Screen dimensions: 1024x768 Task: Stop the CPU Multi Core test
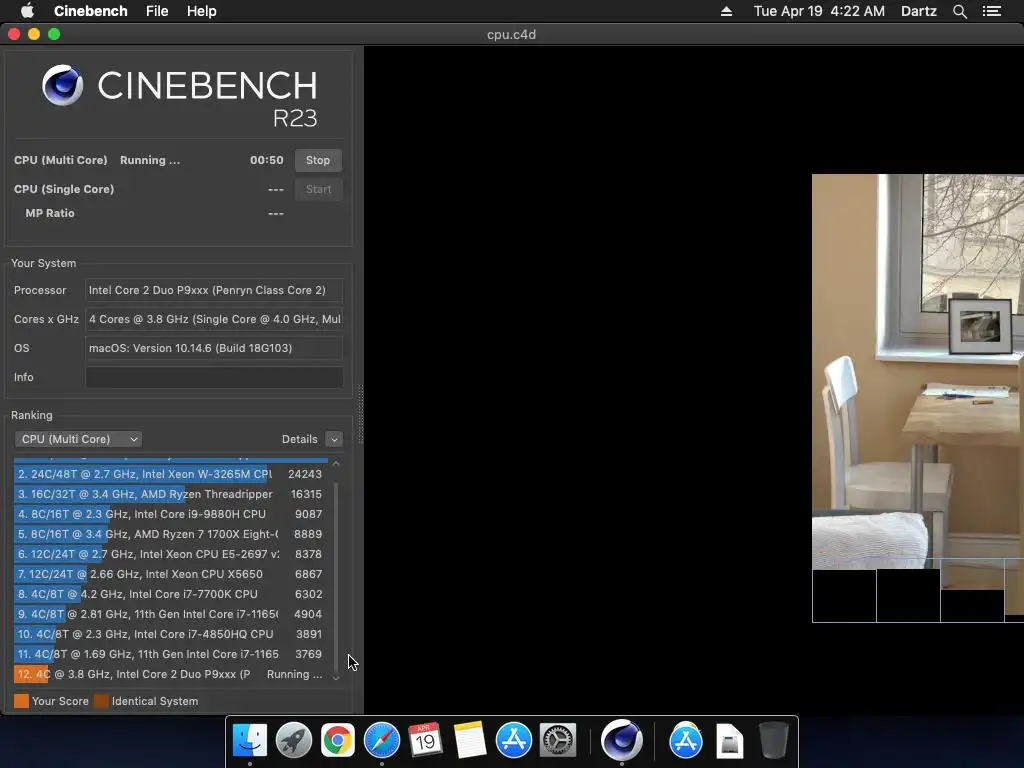click(x=318, y=160)
